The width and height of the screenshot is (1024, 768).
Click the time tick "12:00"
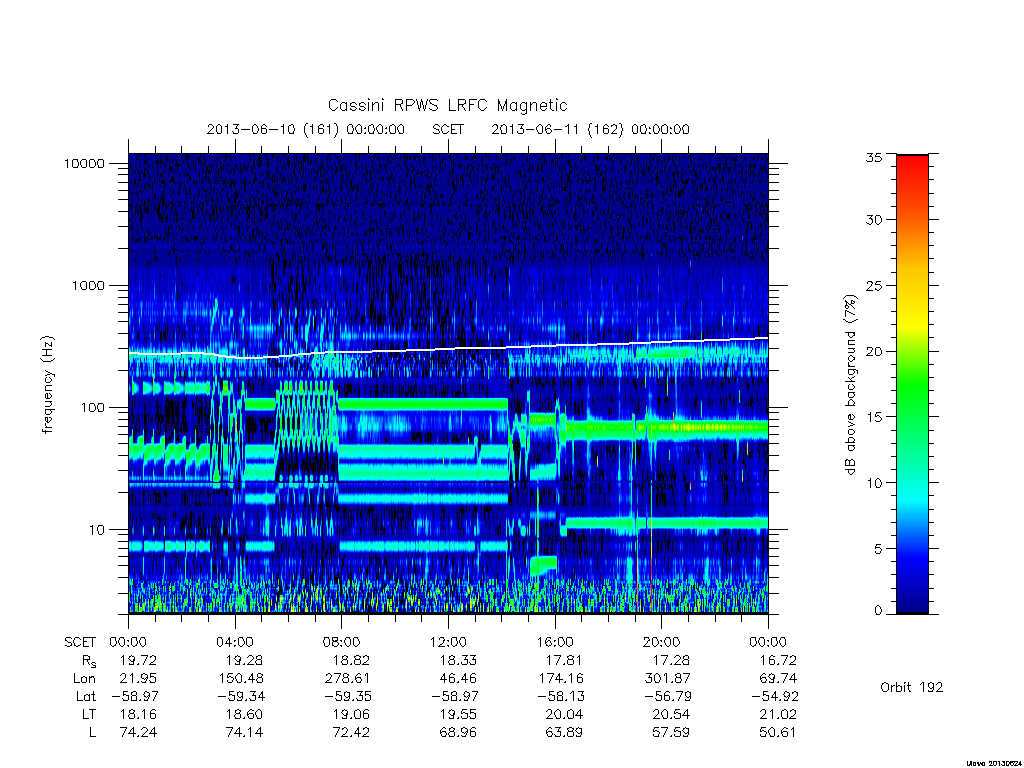[449, 643]
